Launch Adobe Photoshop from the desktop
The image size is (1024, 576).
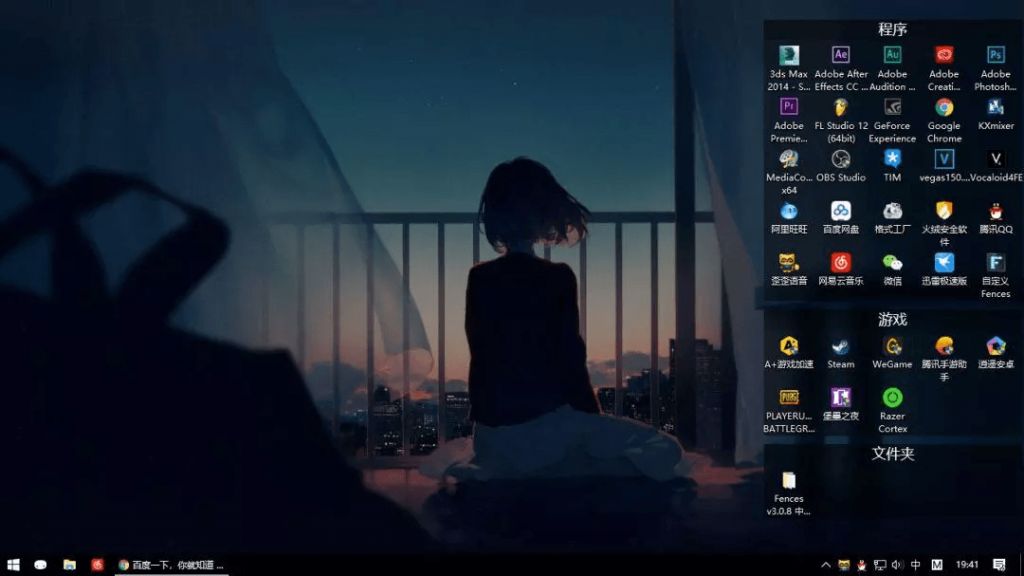(995, 56)
